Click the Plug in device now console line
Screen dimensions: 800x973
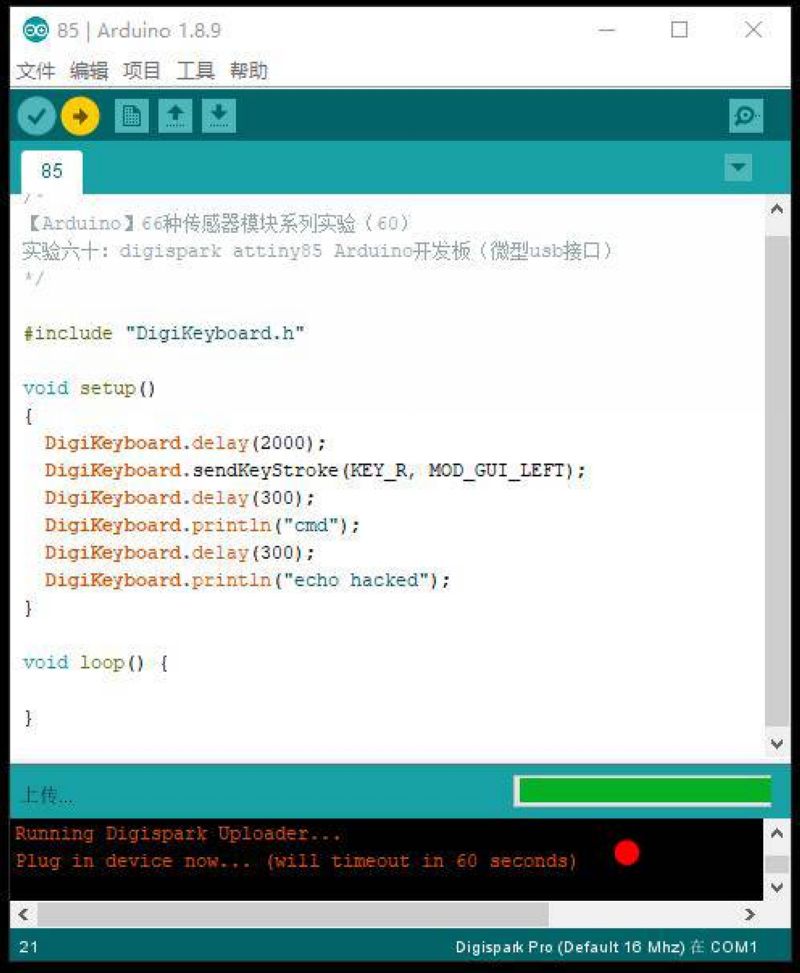click(x=296, y=861)
